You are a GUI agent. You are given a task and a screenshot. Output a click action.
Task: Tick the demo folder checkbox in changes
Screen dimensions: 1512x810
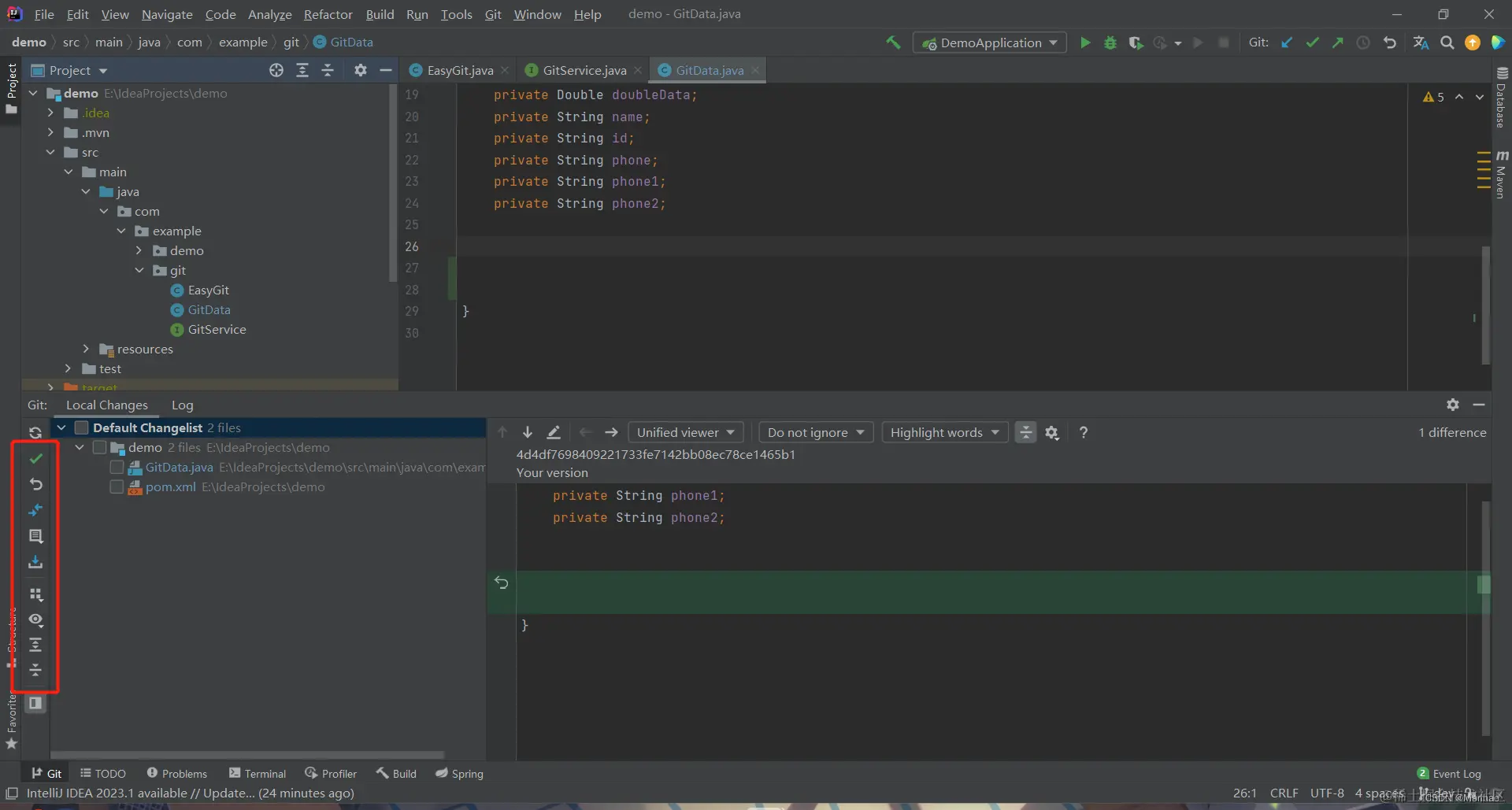coord(99,447)
